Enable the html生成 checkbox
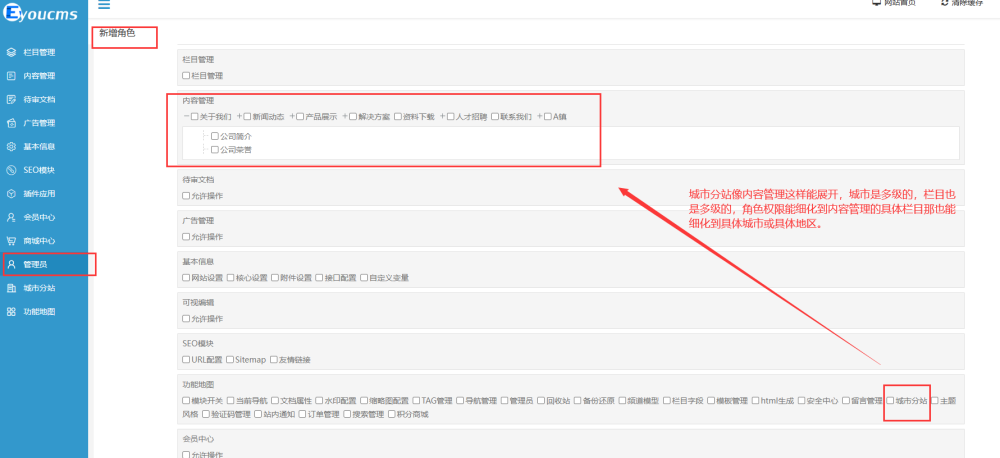 (756, 401)
